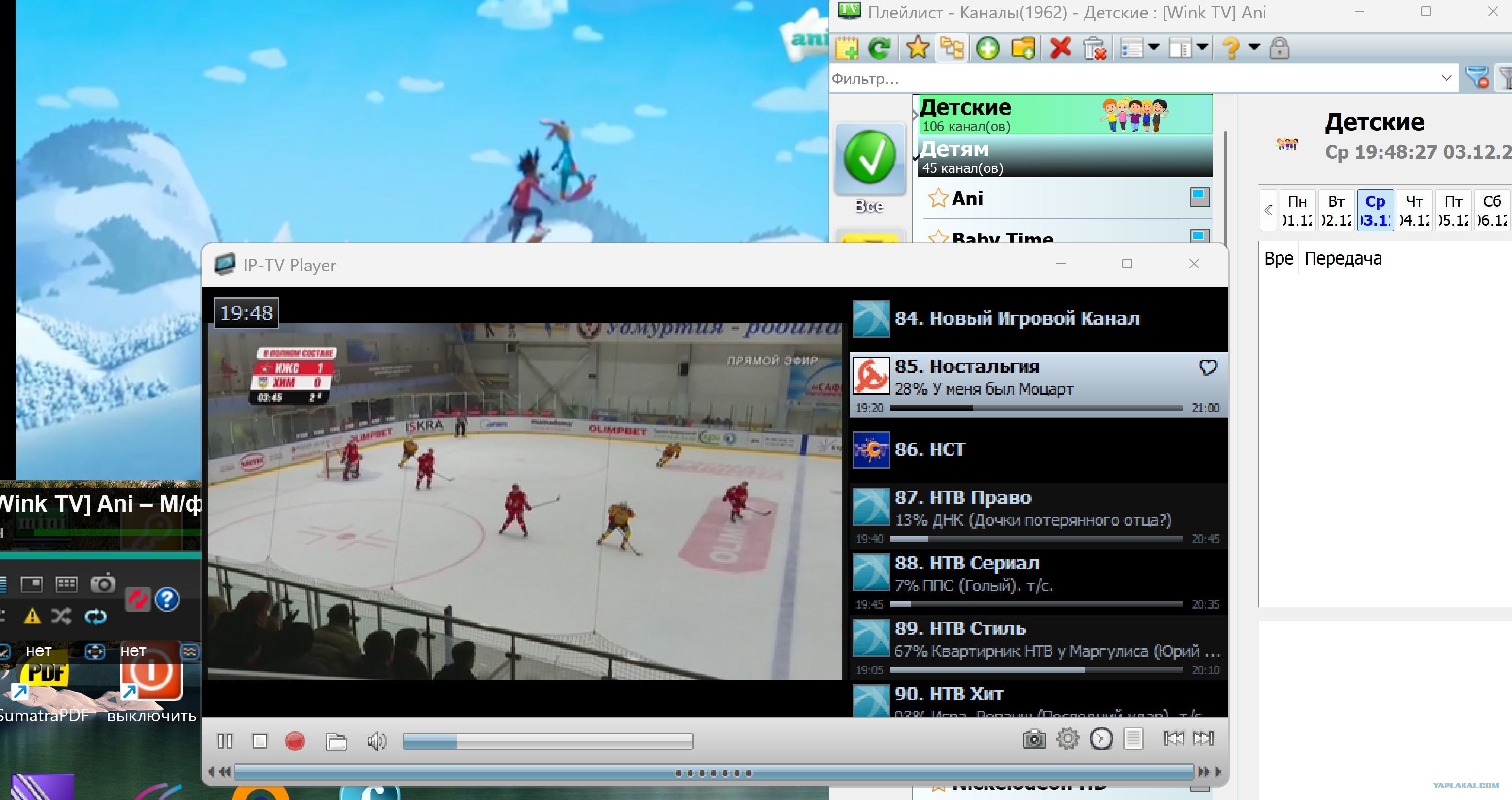The image size is (1512, 800).
Task: Select the Все category button
Action: click(x=869, y=168)
